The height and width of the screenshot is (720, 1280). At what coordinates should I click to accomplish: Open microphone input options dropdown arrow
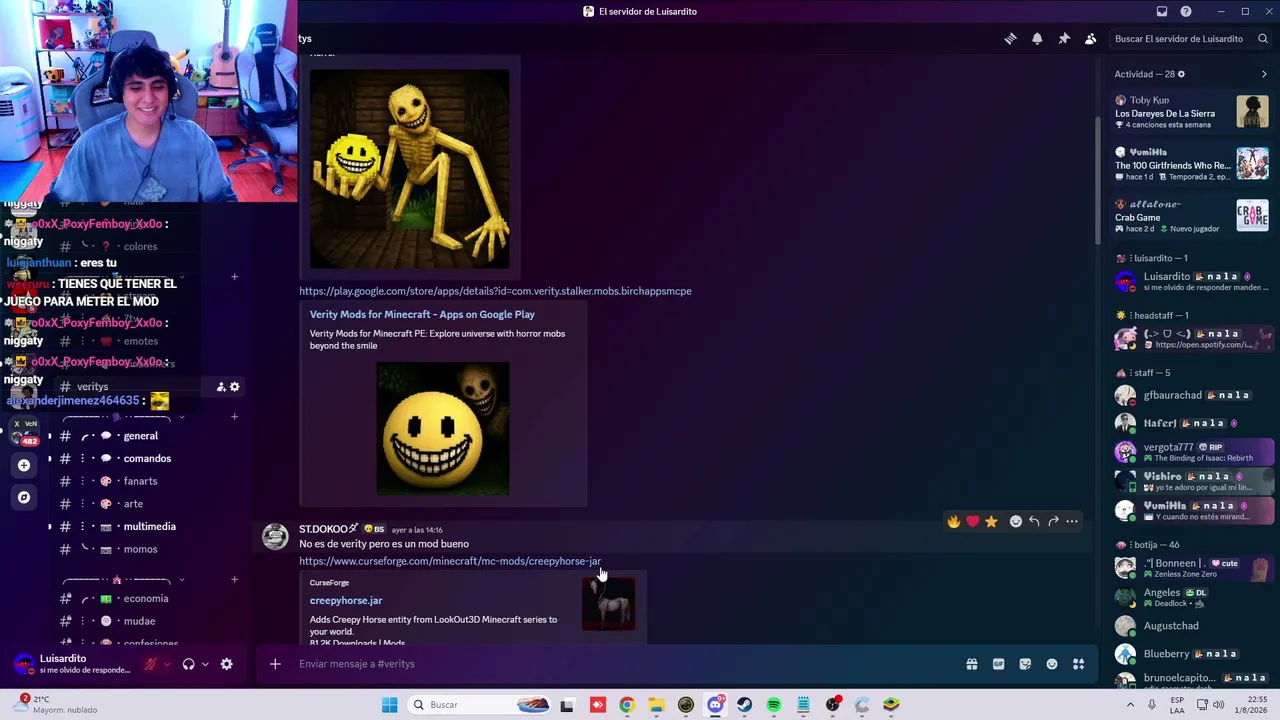tap(167, 664)
